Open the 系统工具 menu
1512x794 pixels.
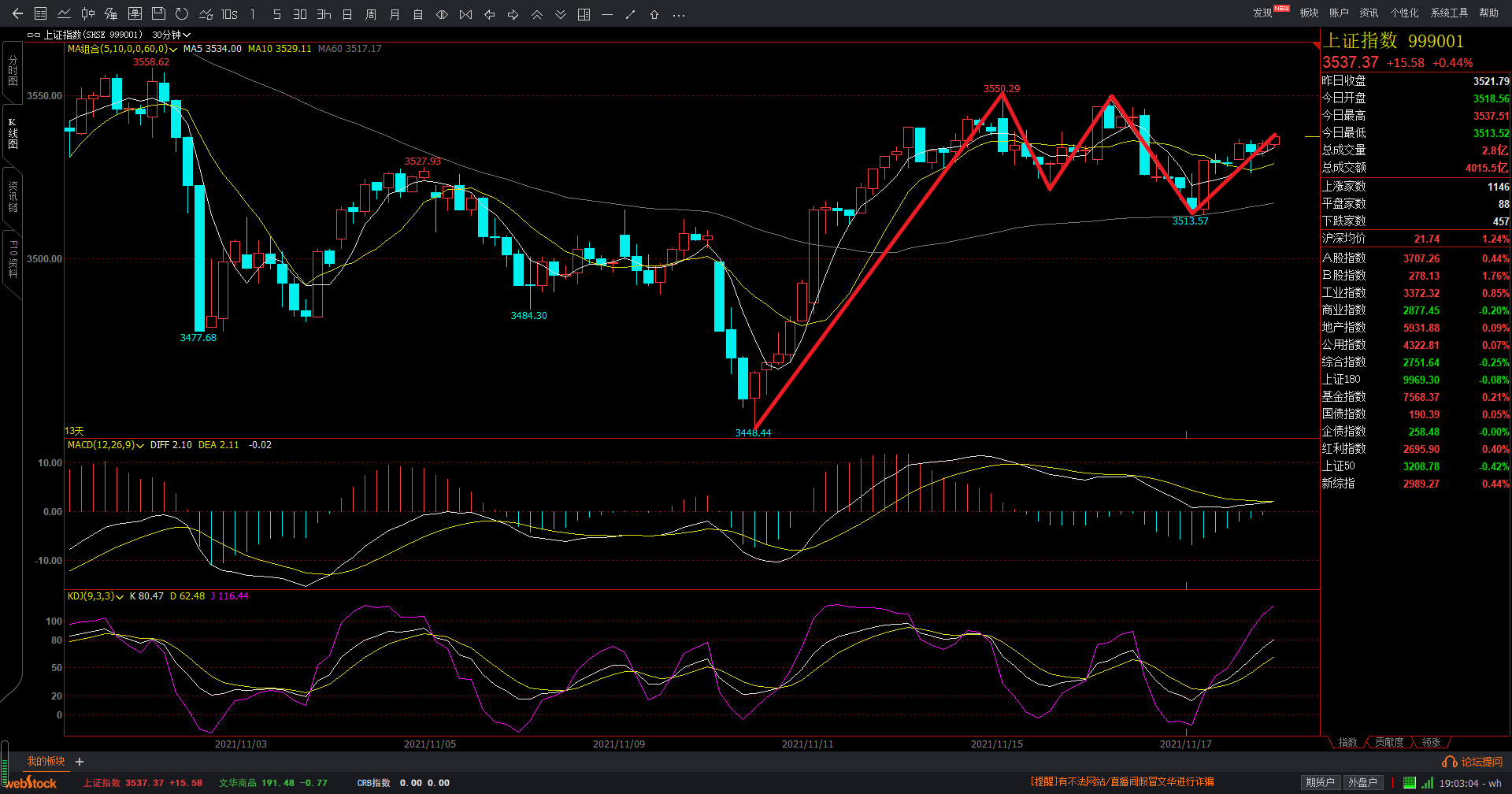click(x=1449, y=13)
